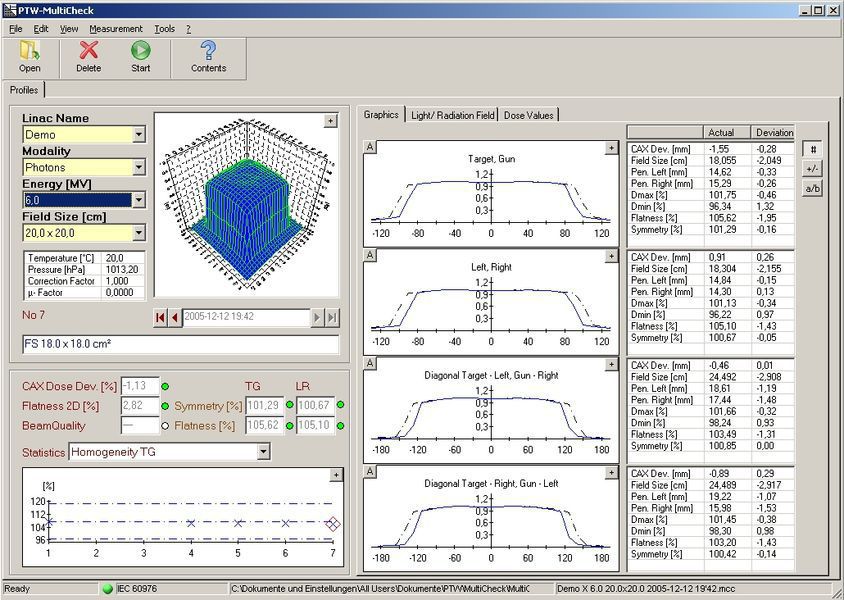Open the Field Size [cm] dropdown
The width and height of the screenshot is (844, 600).
point(141,233)
